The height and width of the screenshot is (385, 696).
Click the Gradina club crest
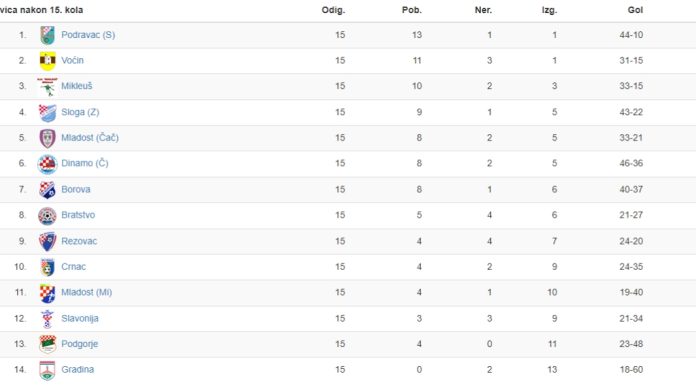pos(47,370)
